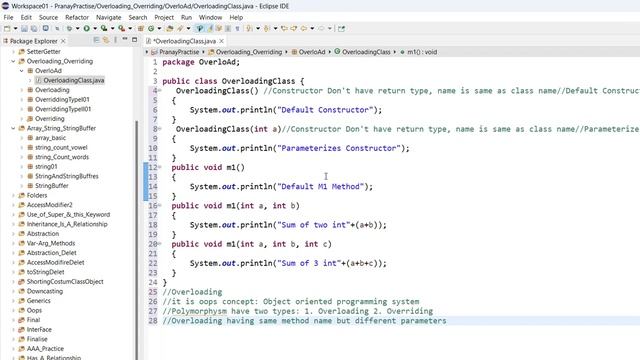Click the Coverage launch icon

104,29
